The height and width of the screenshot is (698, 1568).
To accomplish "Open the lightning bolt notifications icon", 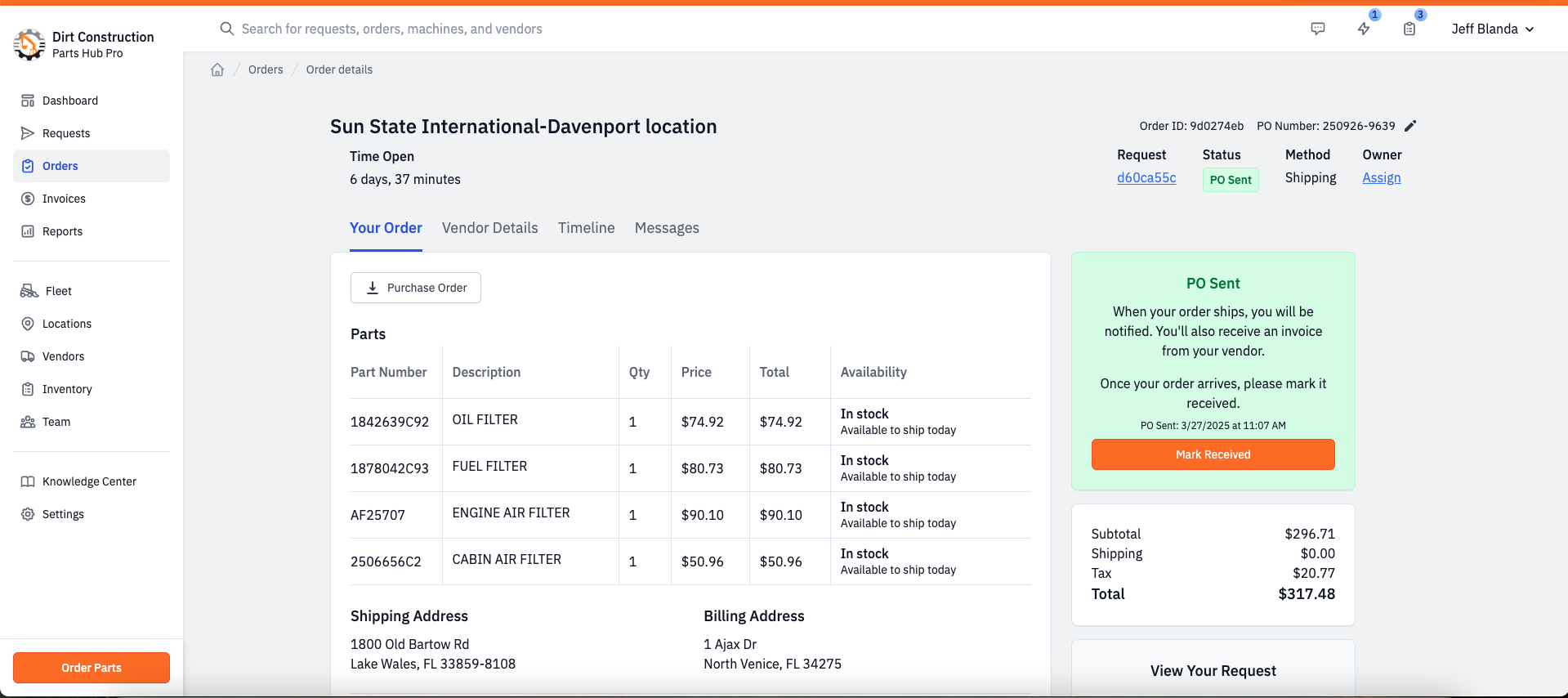I will click(x=1364, y=29).
